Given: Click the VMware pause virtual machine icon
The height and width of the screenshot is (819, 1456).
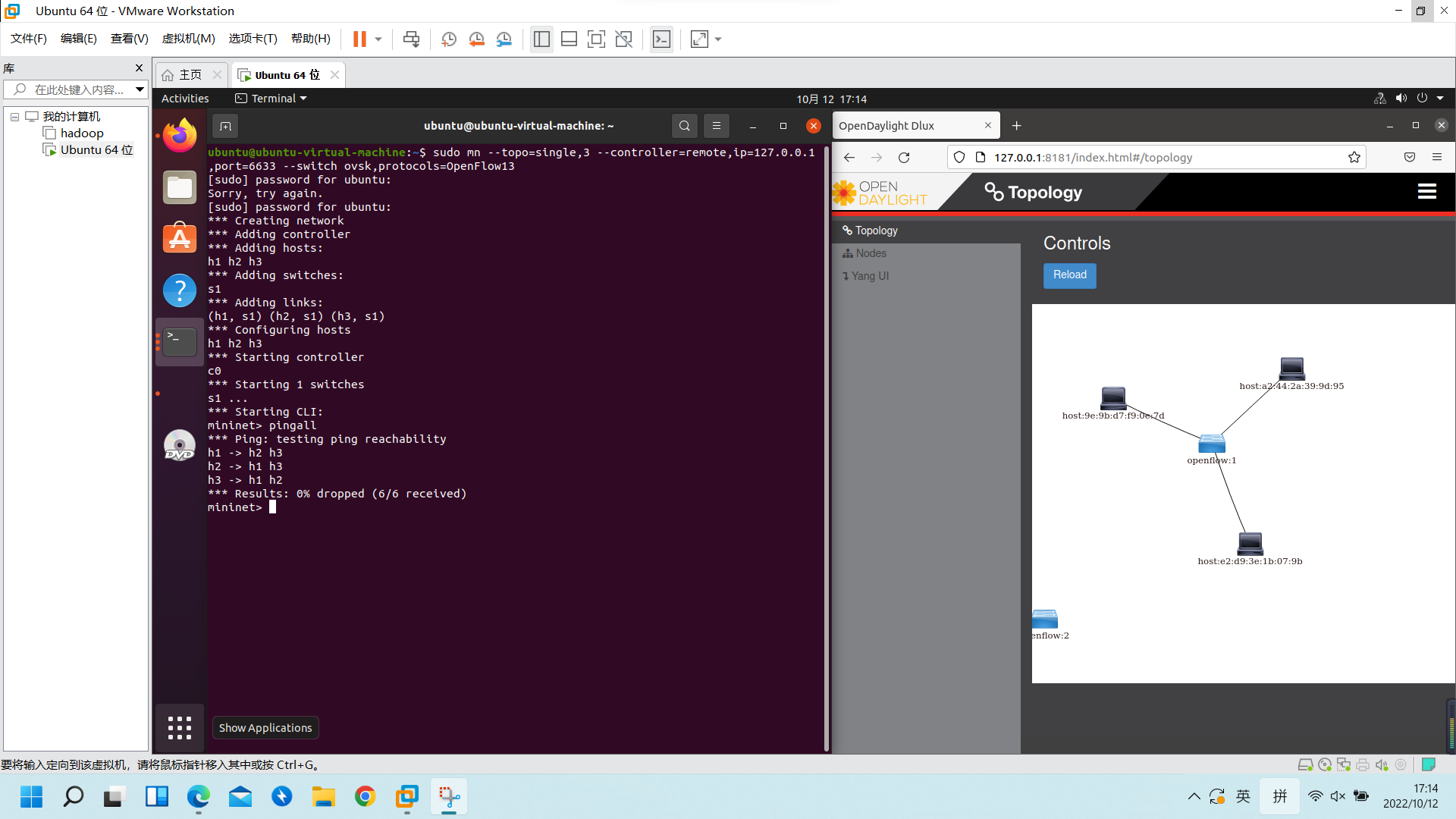Looking at the screenshot, I should [x=359, y=39].
